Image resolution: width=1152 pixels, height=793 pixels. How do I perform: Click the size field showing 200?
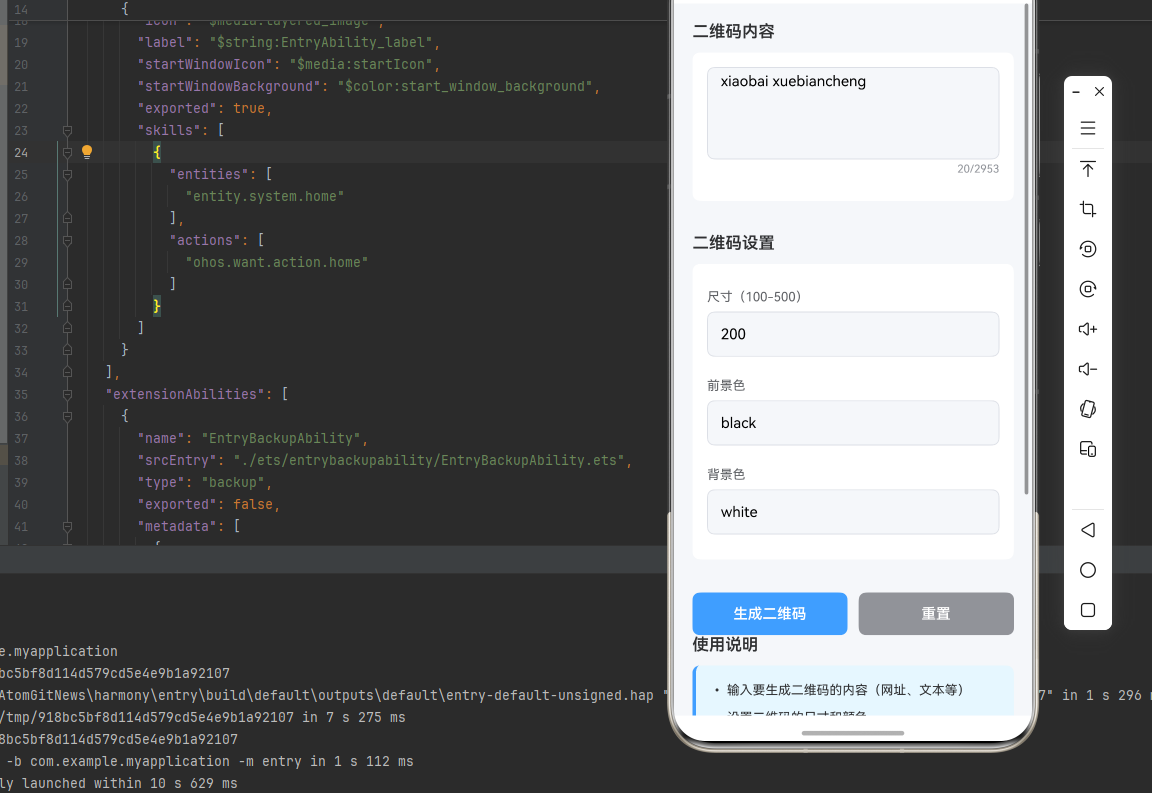tap(853, 334)
